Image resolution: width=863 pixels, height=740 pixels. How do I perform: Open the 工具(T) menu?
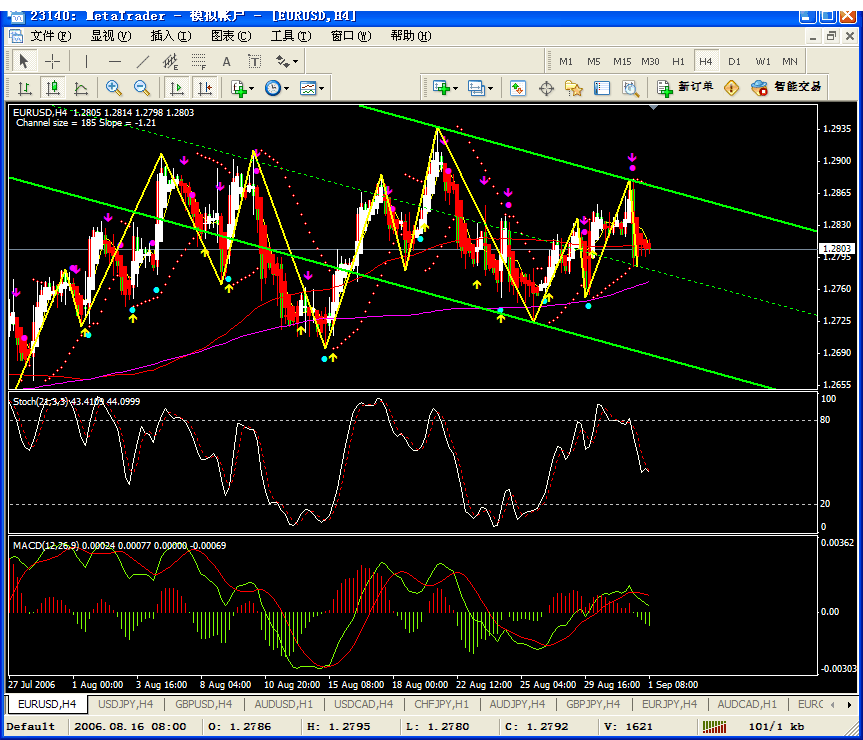[291, 36]
